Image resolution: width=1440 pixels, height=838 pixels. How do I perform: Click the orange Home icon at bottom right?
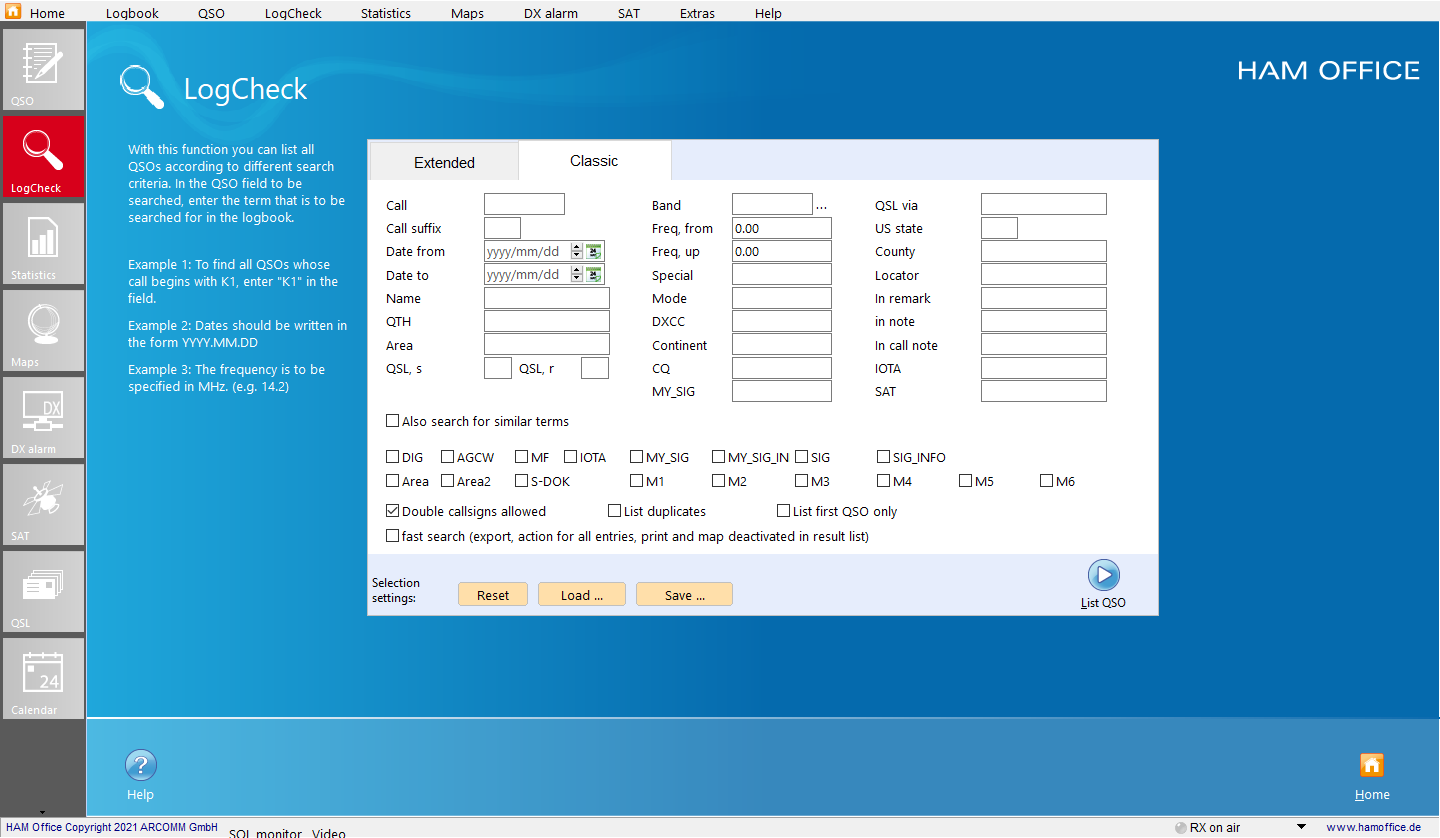(1372, 765)
